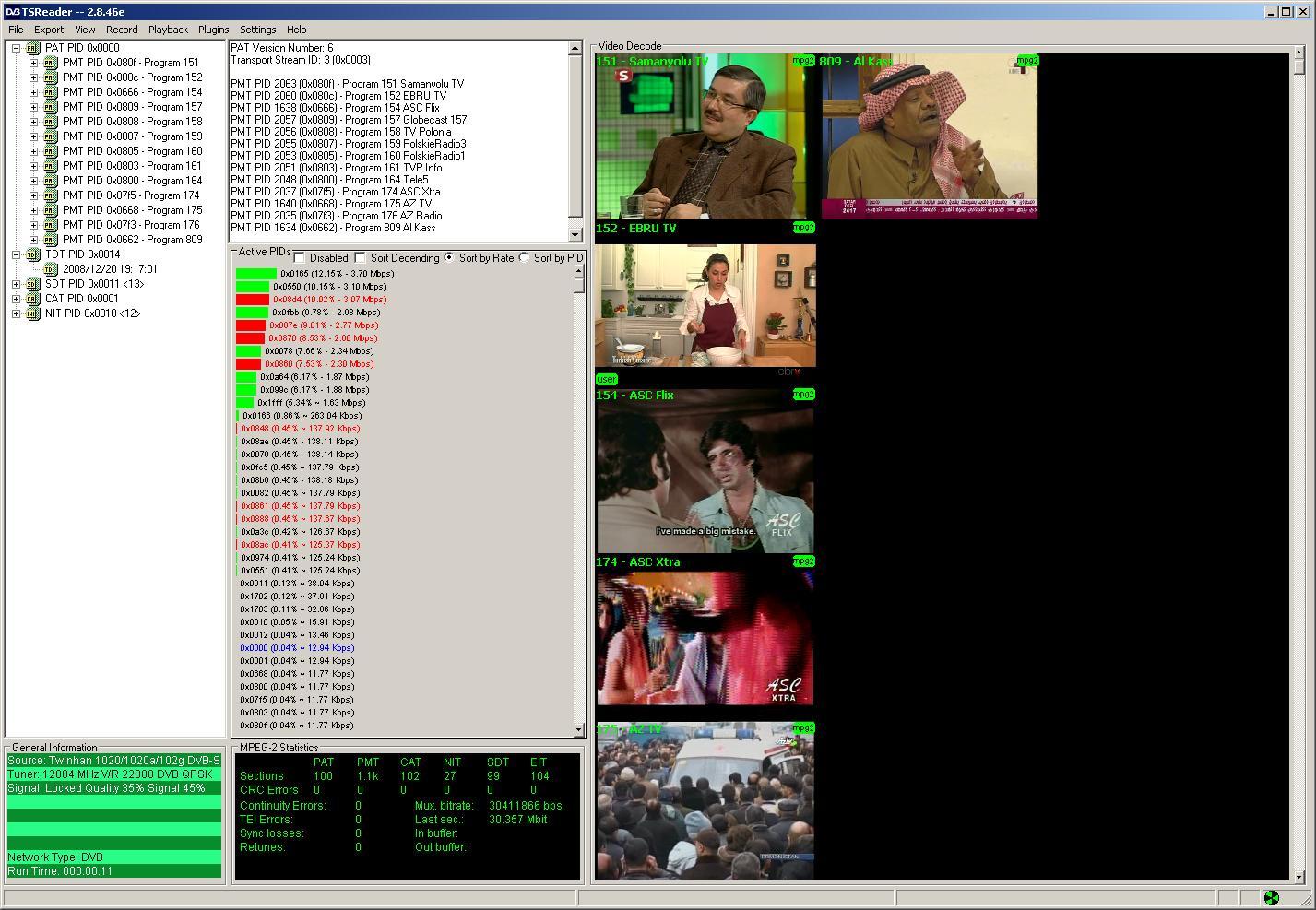Click PMT icon for Program 160
Image resolution: width=1316 pixels, height=910 pixels.
51,151
